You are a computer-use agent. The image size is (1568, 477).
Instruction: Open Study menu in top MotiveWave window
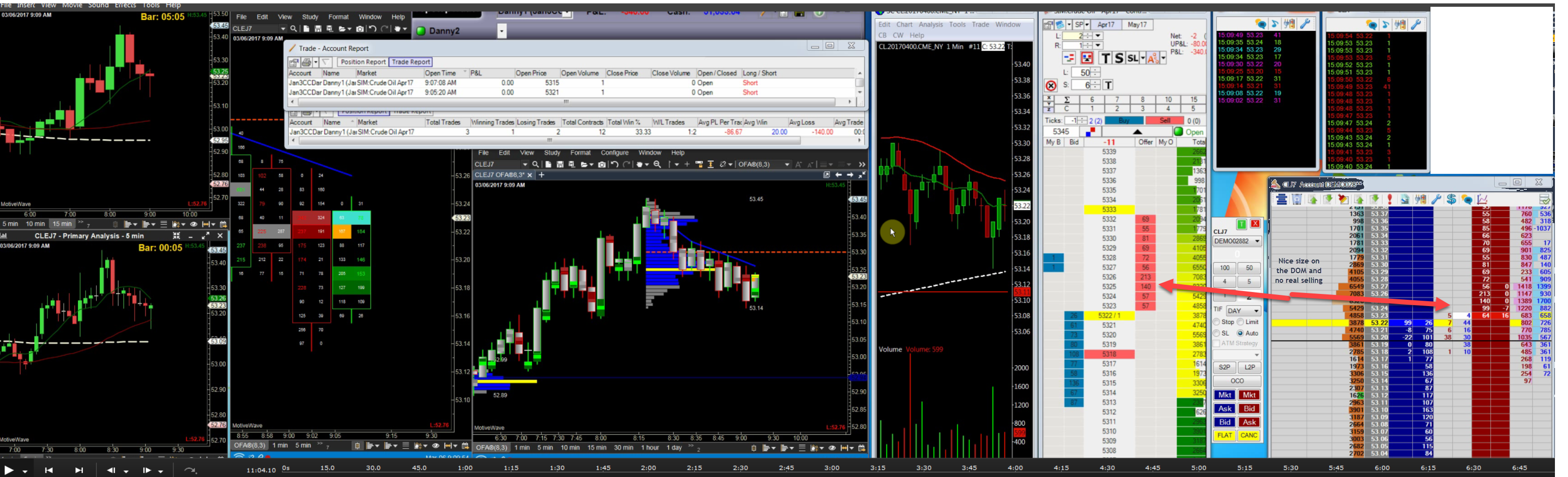(310, 17)
